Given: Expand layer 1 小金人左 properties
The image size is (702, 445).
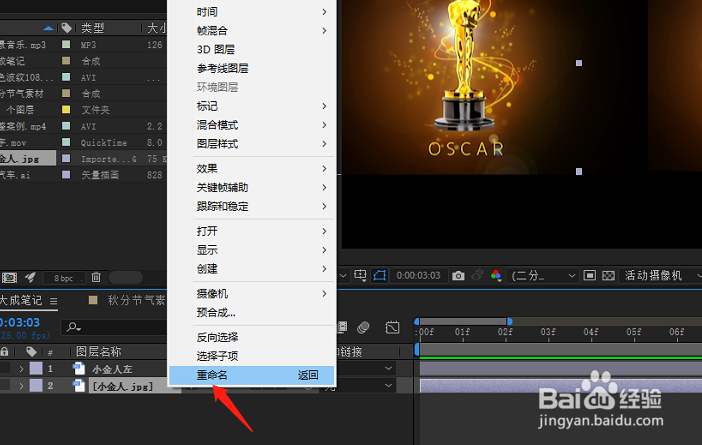Looking at the screenshot, I should coord(21,369).
